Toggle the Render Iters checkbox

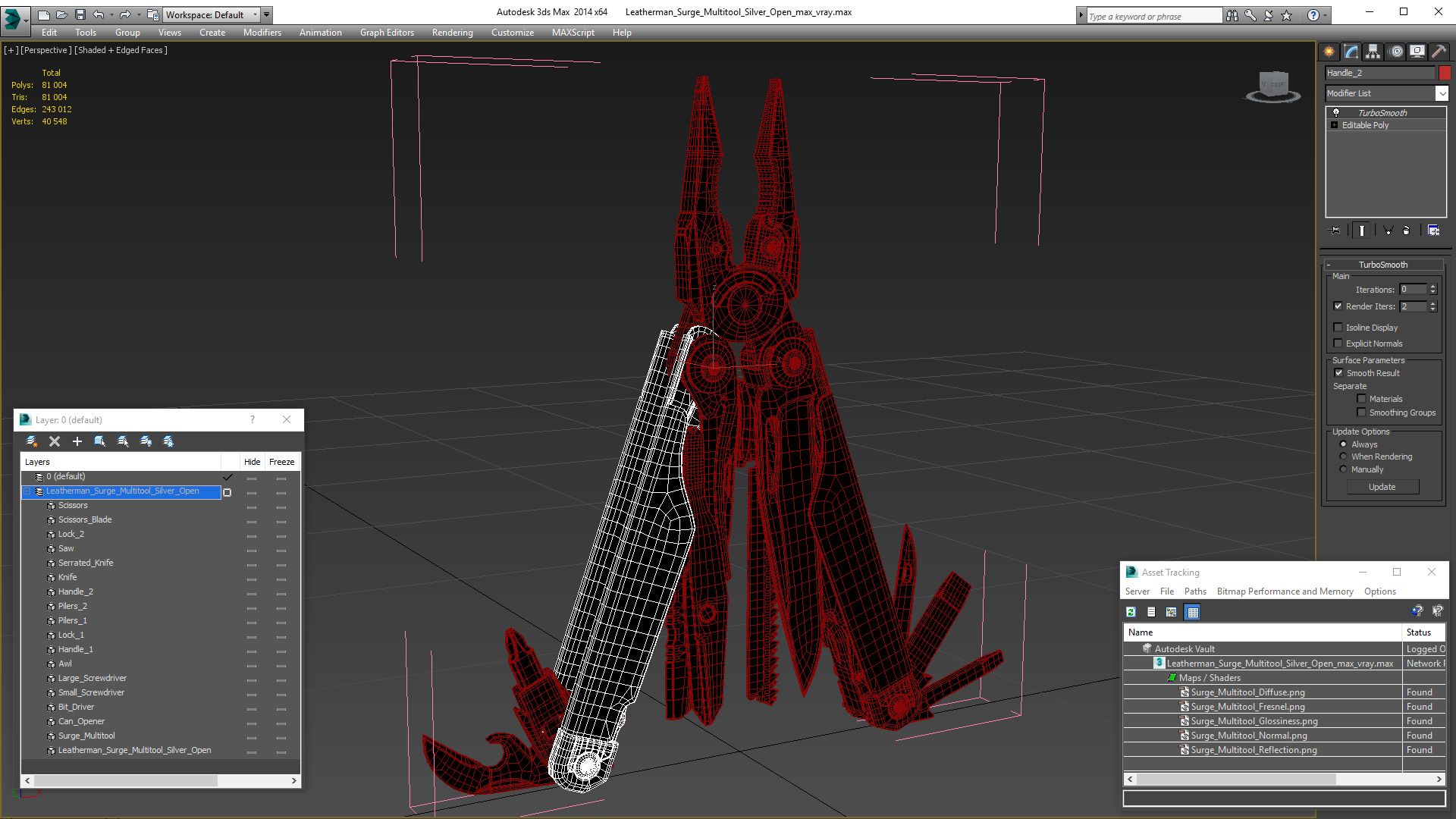coord(1338,306)
